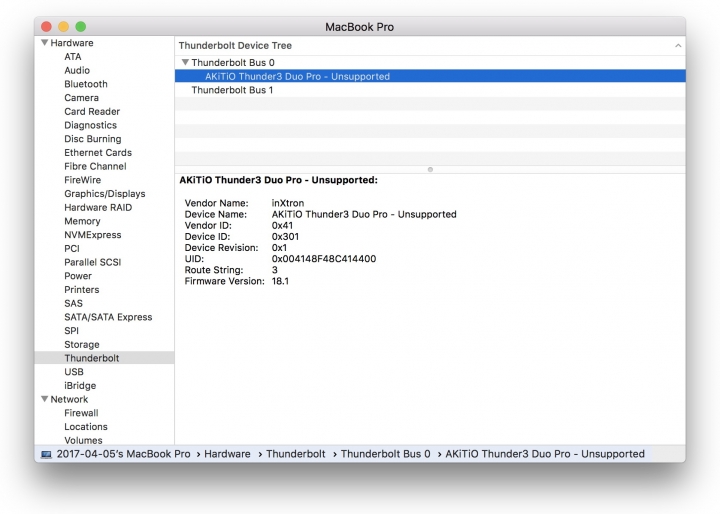The height and width of the screenshot is (514, 720).
Task: Collapse the Hardware section triangle
Action: click(x=45, y=43)
